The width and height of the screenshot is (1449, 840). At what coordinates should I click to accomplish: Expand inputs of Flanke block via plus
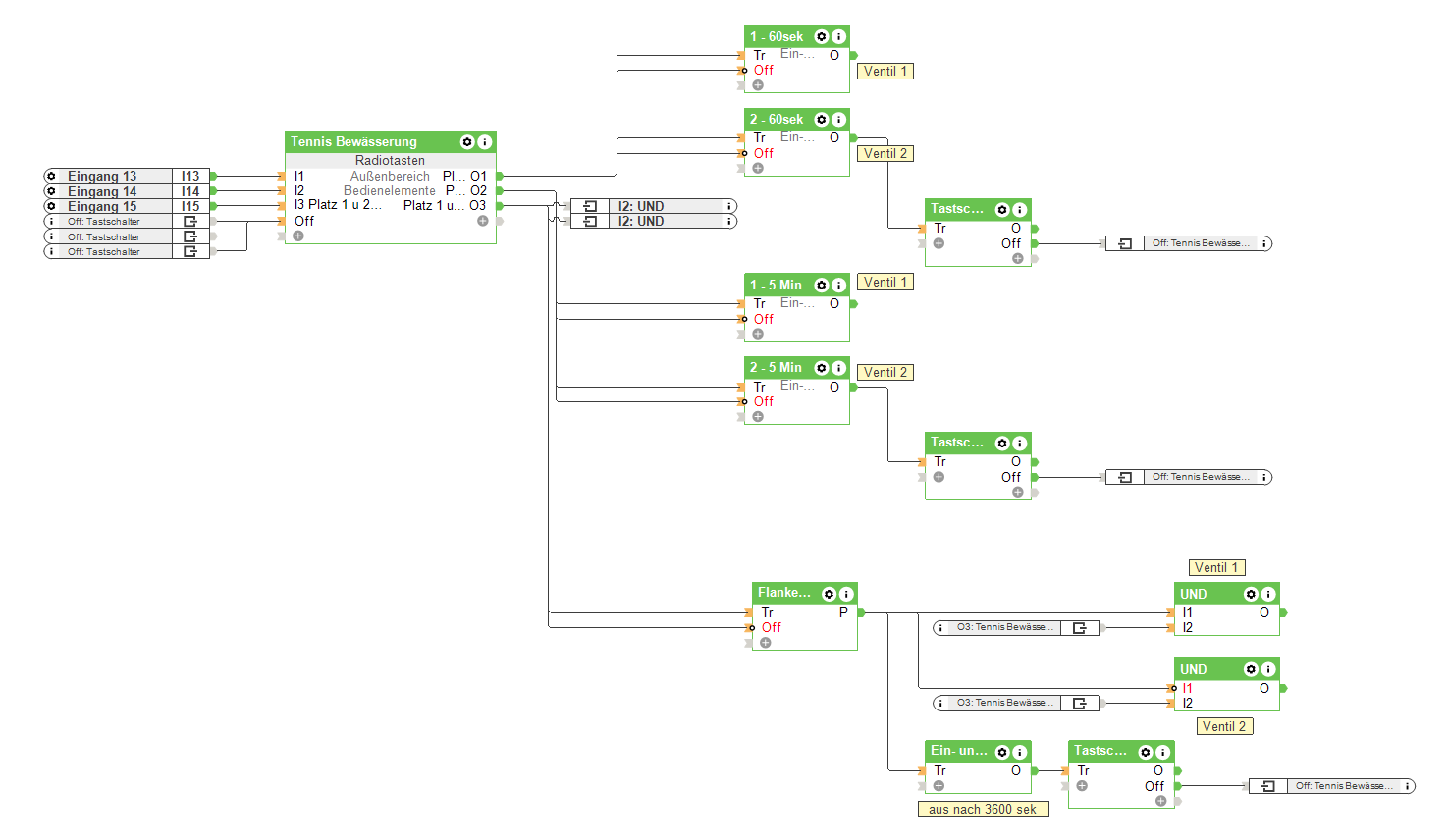pyautogui.click(x=766, y=643)
